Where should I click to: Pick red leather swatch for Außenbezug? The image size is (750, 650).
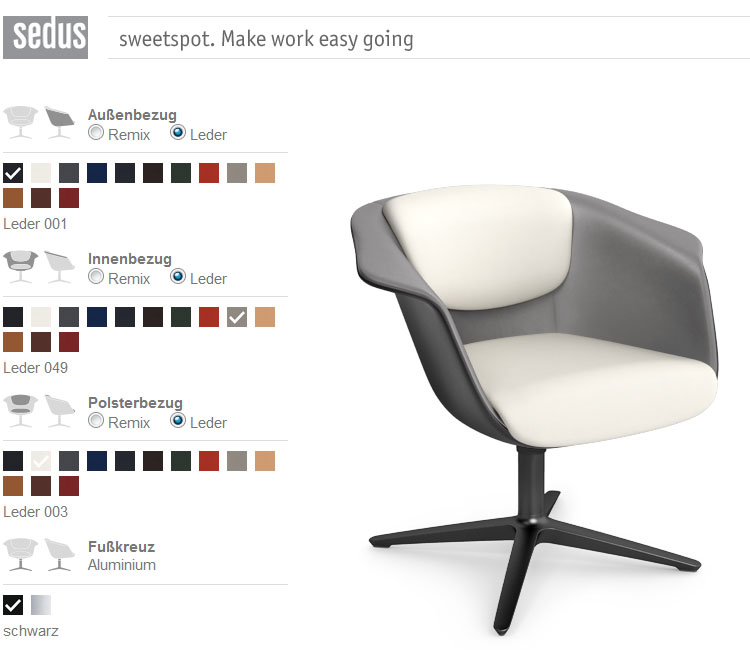coord(209,173)
